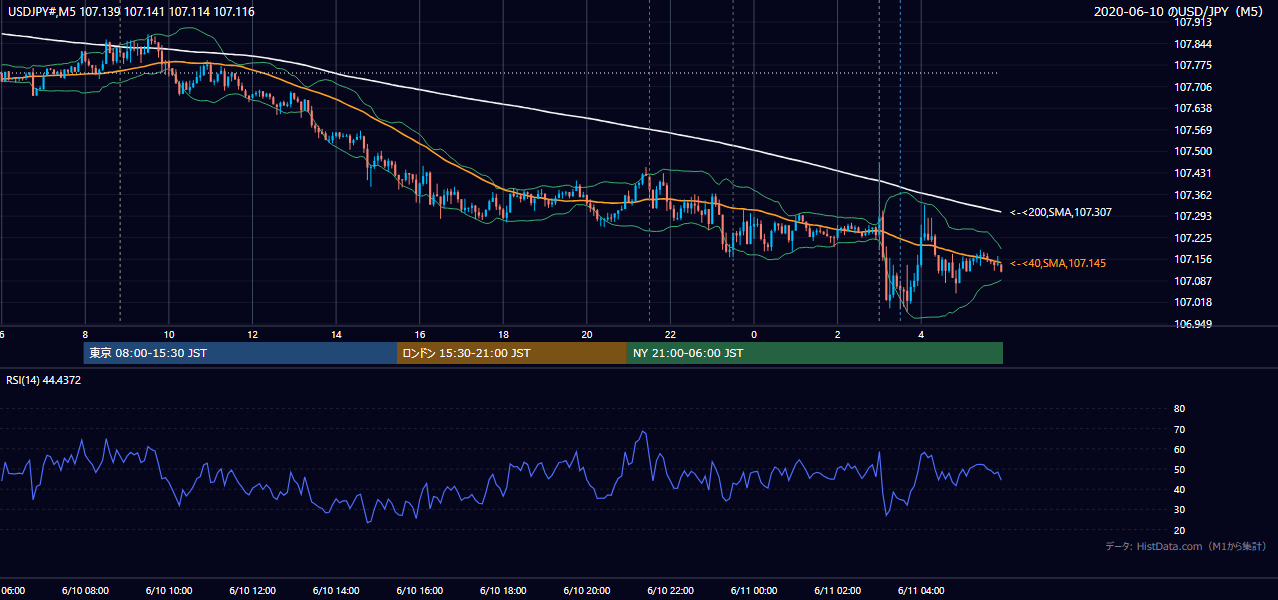Click hour label 22 under price chart
1278x600 pixels.
click(670, 334)
